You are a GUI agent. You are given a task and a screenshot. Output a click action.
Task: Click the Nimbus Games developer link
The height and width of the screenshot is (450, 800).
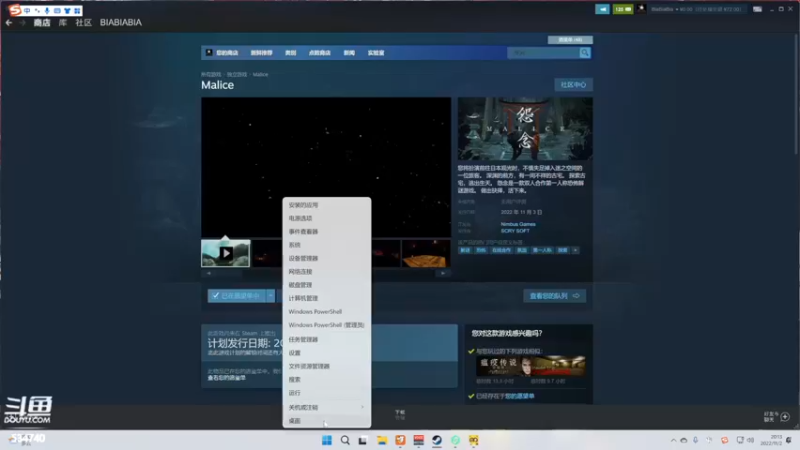tap(518, 224)
